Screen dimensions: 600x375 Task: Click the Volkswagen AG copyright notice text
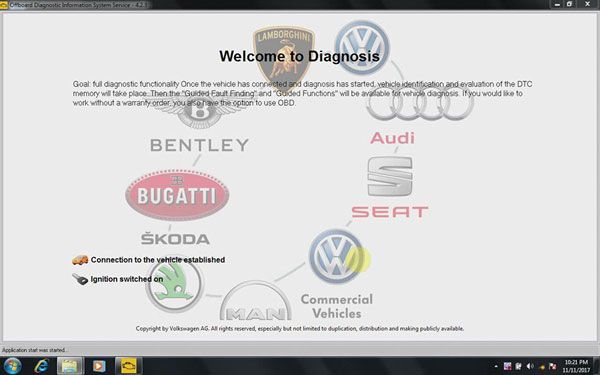click(300, 328)
